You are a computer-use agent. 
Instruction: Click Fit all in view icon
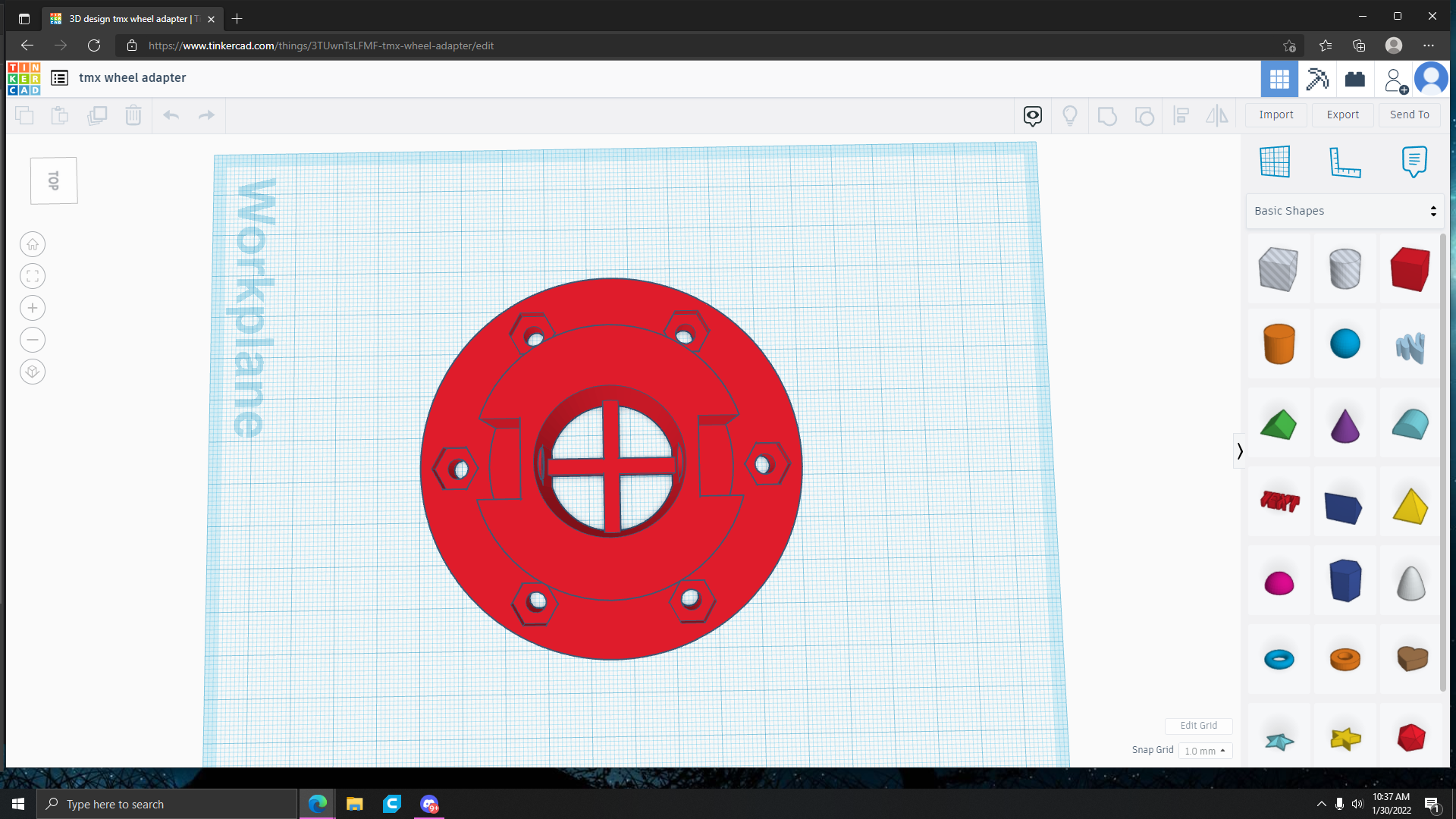pyautogui.click(x=33, y=276)
